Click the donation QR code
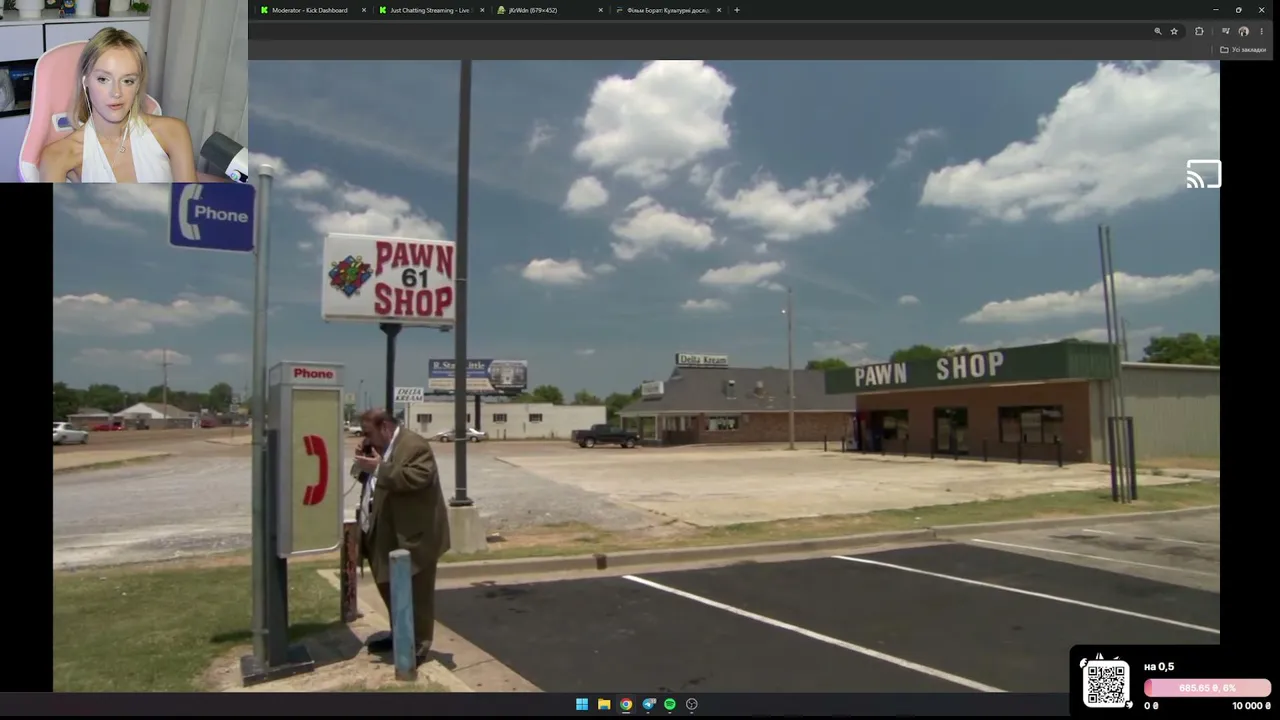Screen dimensions: 1280x720 pos(1106,683)
